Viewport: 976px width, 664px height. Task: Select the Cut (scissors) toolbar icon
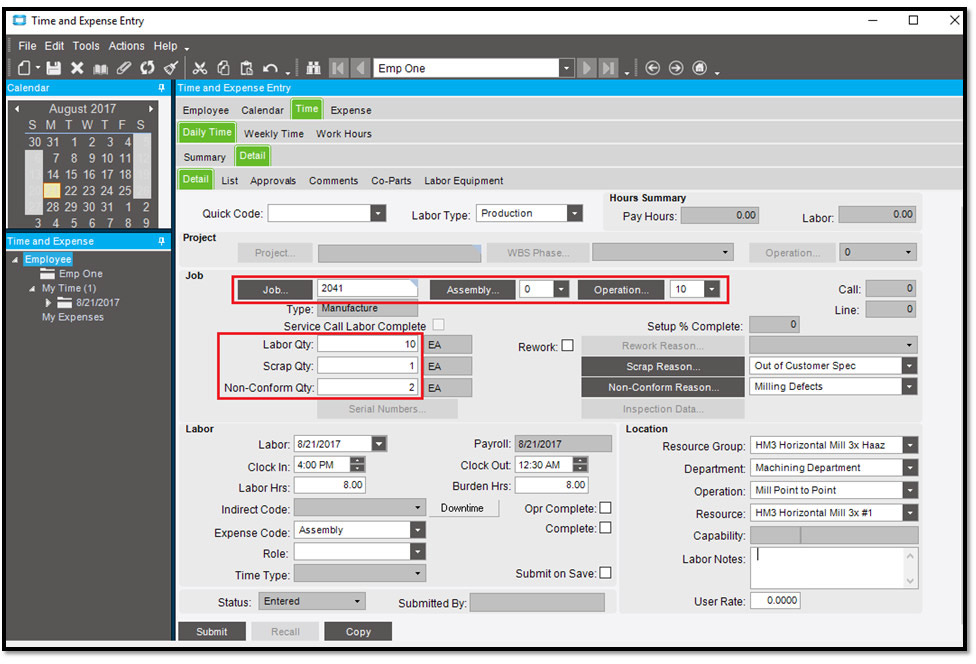pos(202,67)
